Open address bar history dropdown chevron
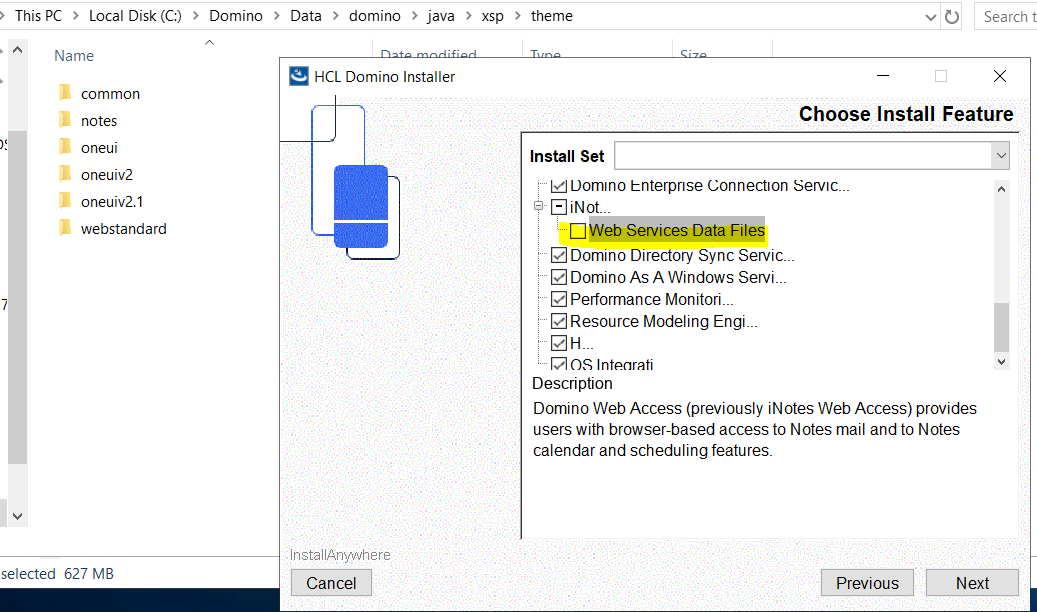Viewport: 1037px width, 612px height. (x=929, y=17)
